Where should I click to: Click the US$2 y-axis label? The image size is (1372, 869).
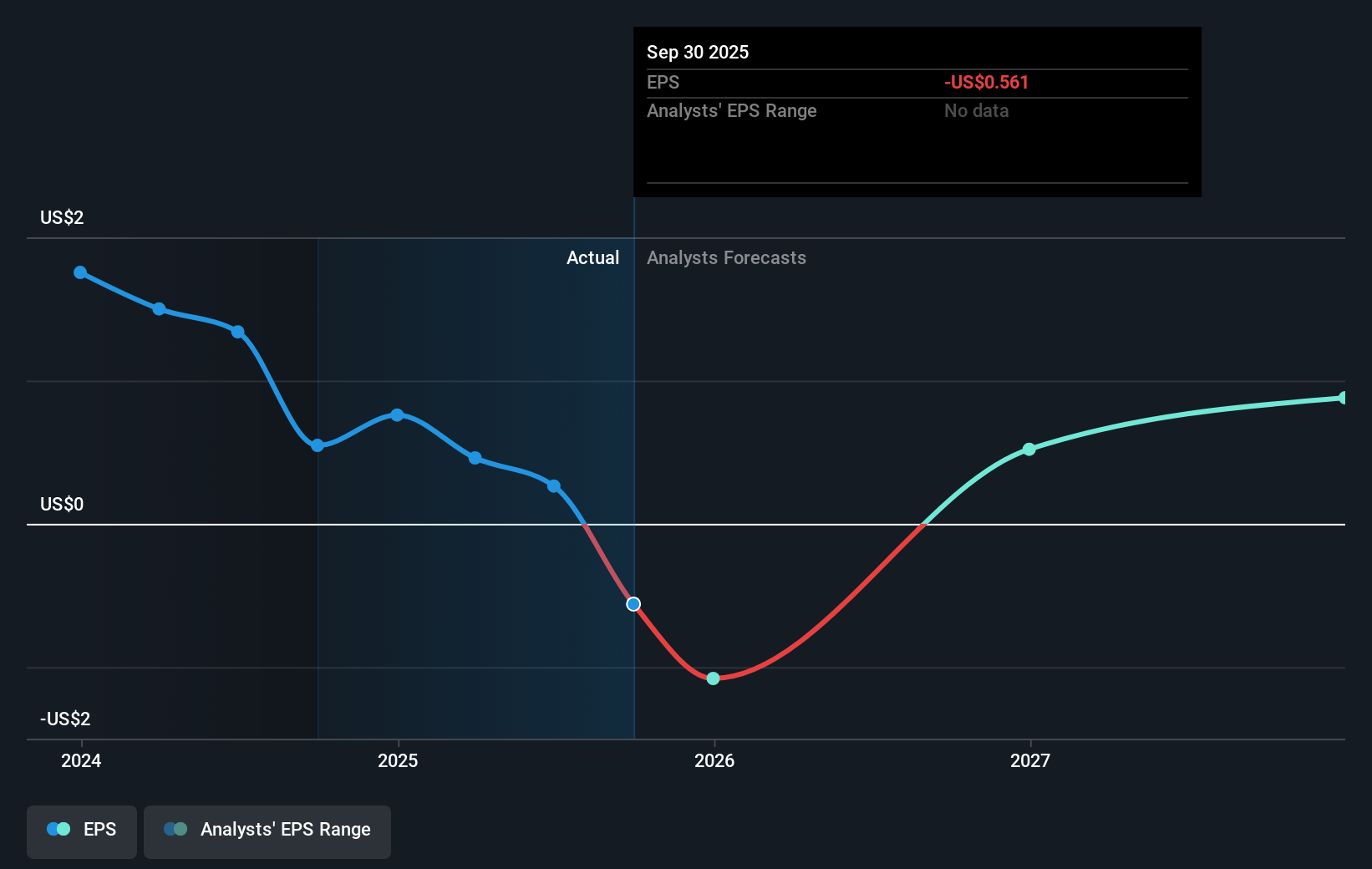[62, 217]
